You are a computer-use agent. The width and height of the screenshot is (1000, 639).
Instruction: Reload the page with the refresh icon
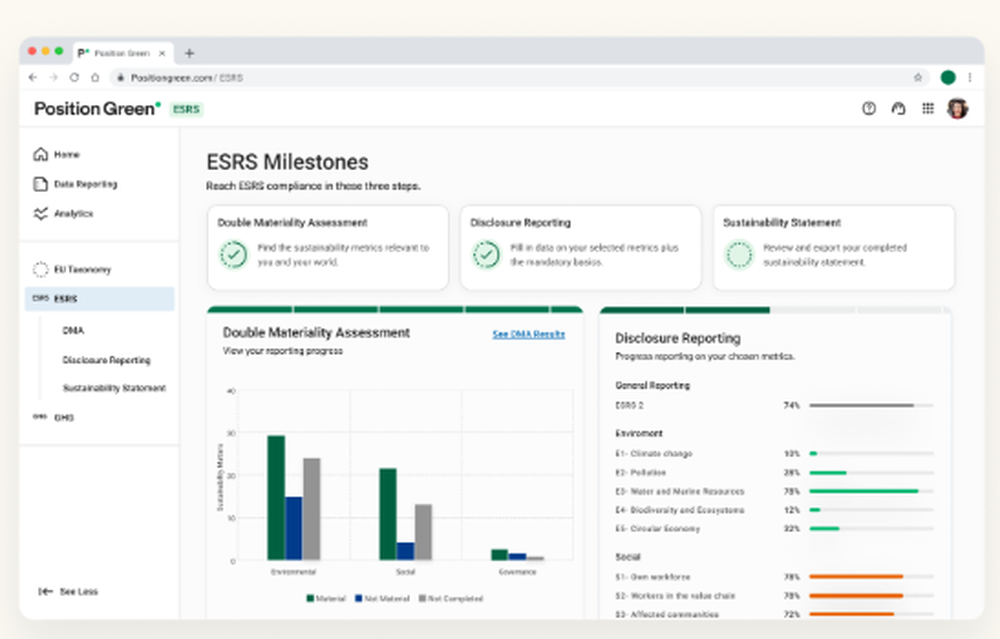point(75,78)
